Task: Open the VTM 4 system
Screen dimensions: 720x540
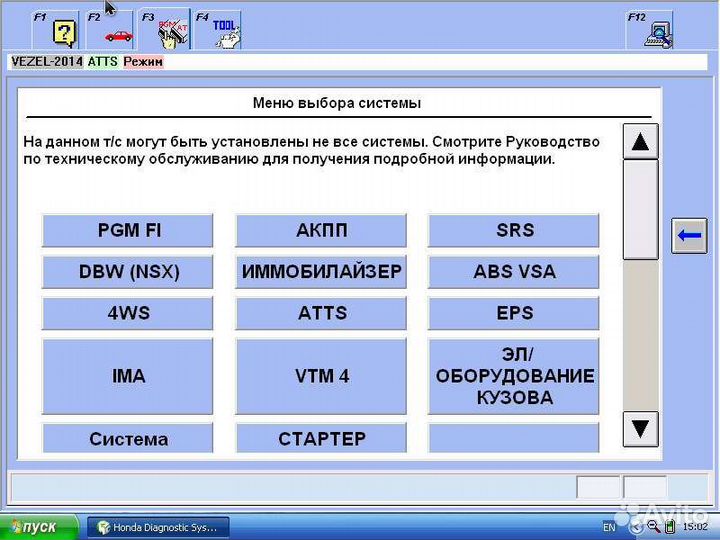Action: [321, 376]
